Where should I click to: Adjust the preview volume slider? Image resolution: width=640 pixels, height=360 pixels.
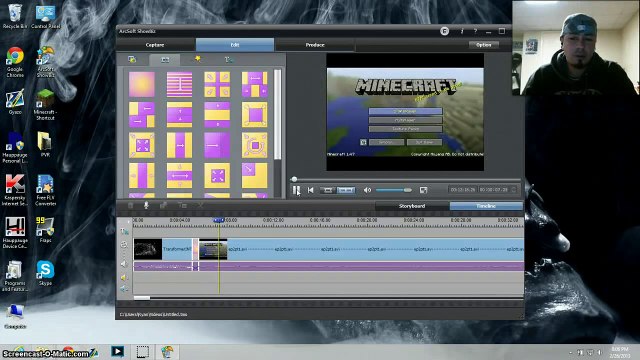click(394, 190)
